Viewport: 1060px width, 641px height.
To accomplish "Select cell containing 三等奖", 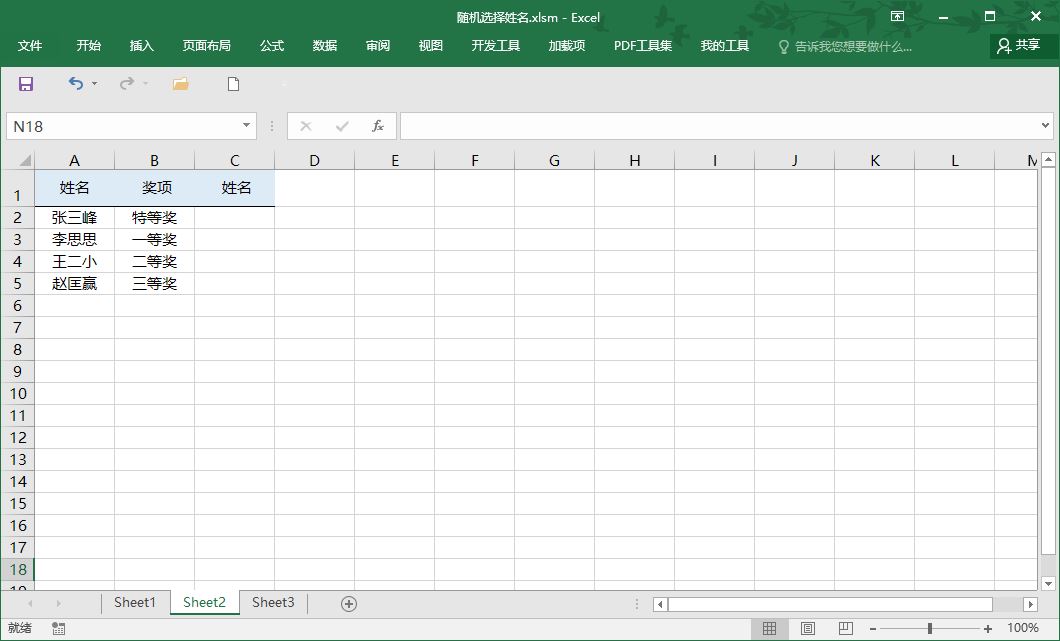I will 154,283.
